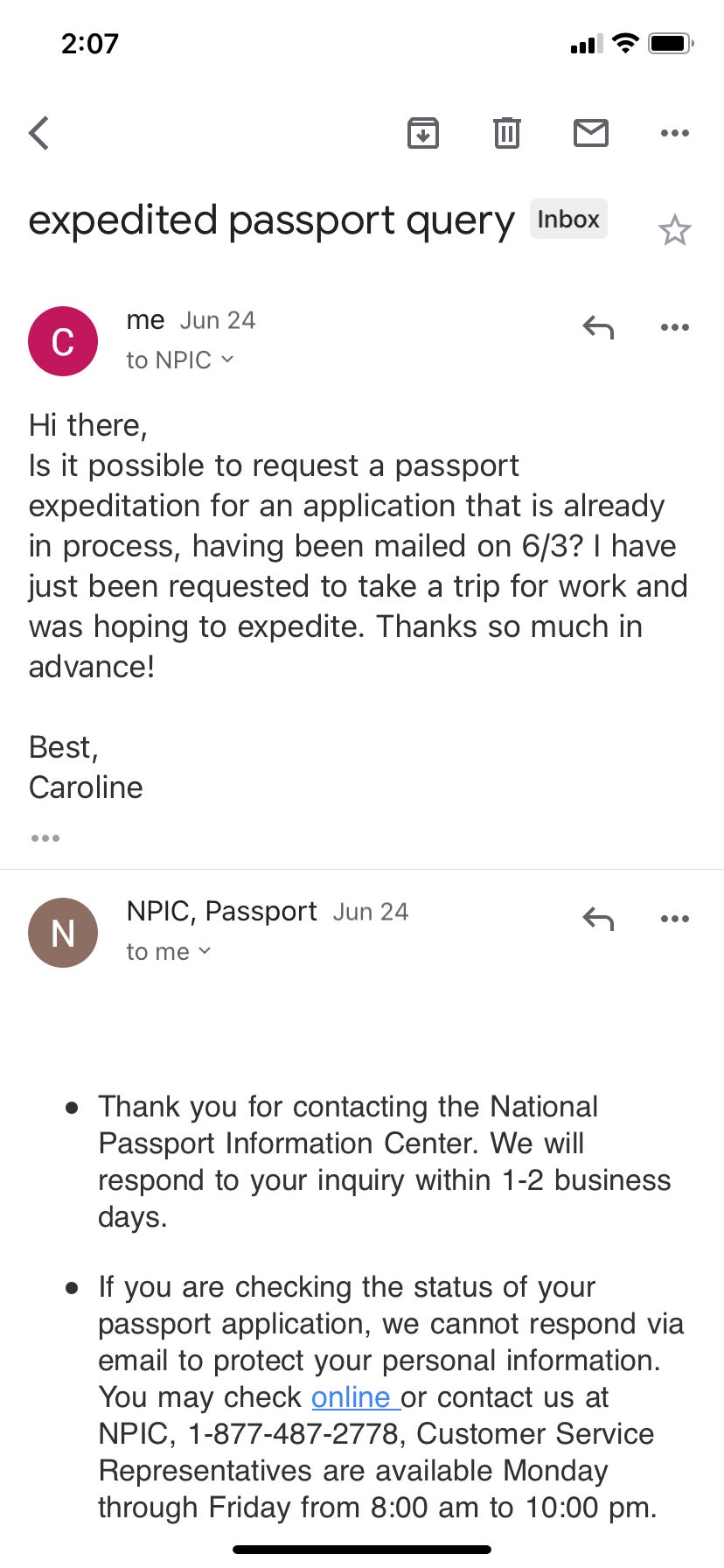Tap the email subject line
Viewport: 724px width, 1568px height.
pyautogui.click(x=270, y=220)
